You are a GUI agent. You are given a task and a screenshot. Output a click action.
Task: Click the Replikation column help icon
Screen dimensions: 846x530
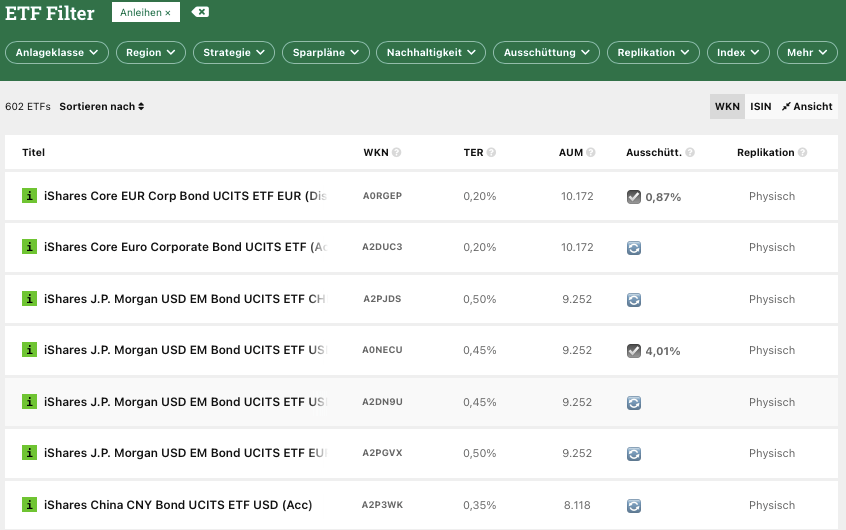coord(802,153)
